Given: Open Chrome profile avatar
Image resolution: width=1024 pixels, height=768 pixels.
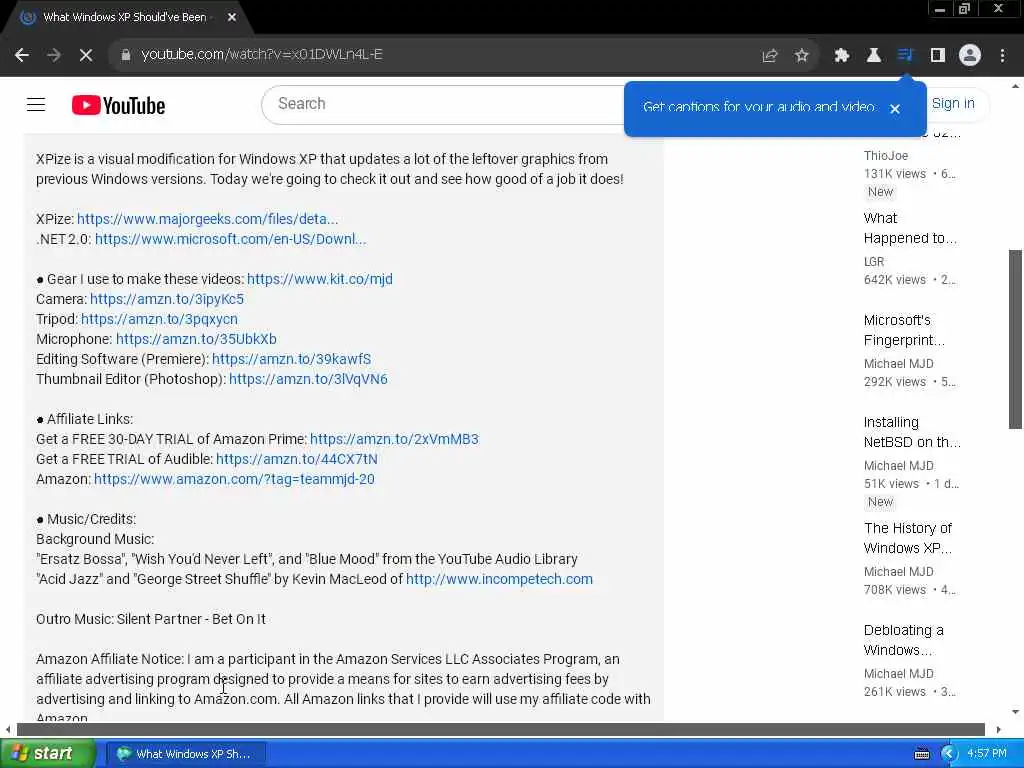Looking at the screenshot, I should coord(970,56).
